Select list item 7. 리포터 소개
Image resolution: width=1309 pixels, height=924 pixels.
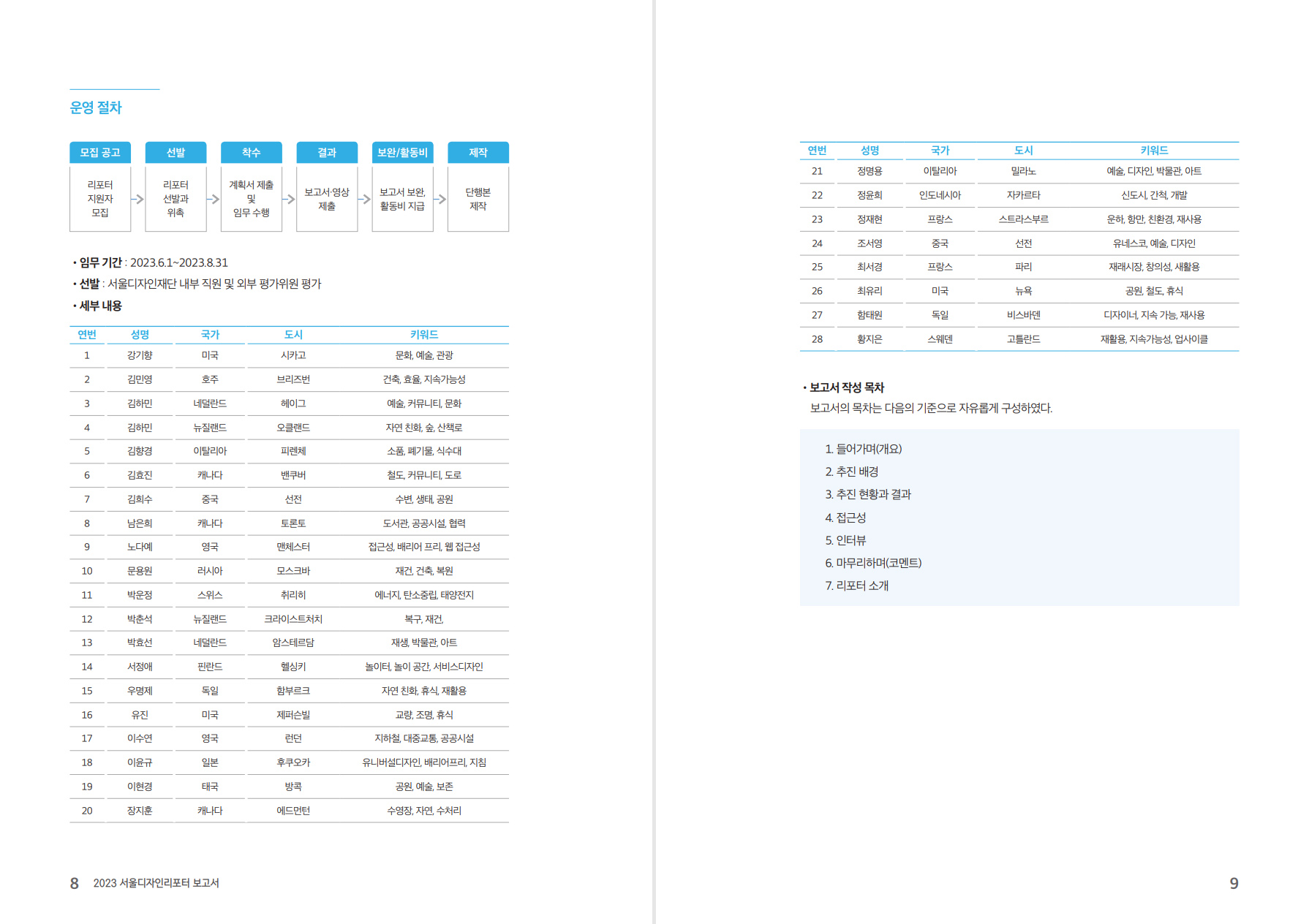pos(856,586)
